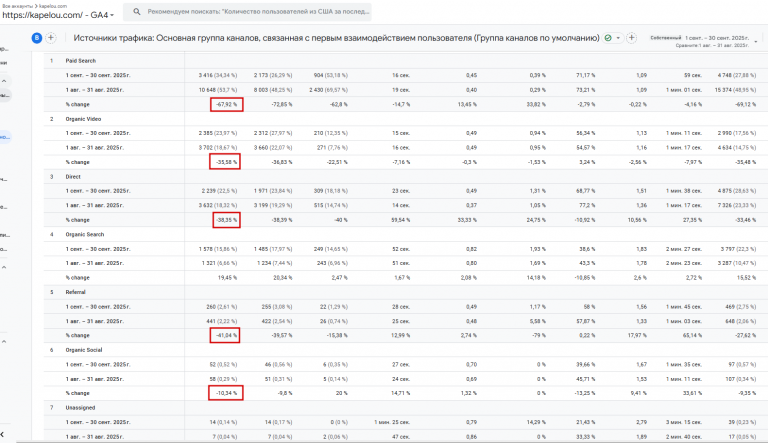Click the Organic Search change 19,45 %
The image size is (768, 443).
pos(227,278)
